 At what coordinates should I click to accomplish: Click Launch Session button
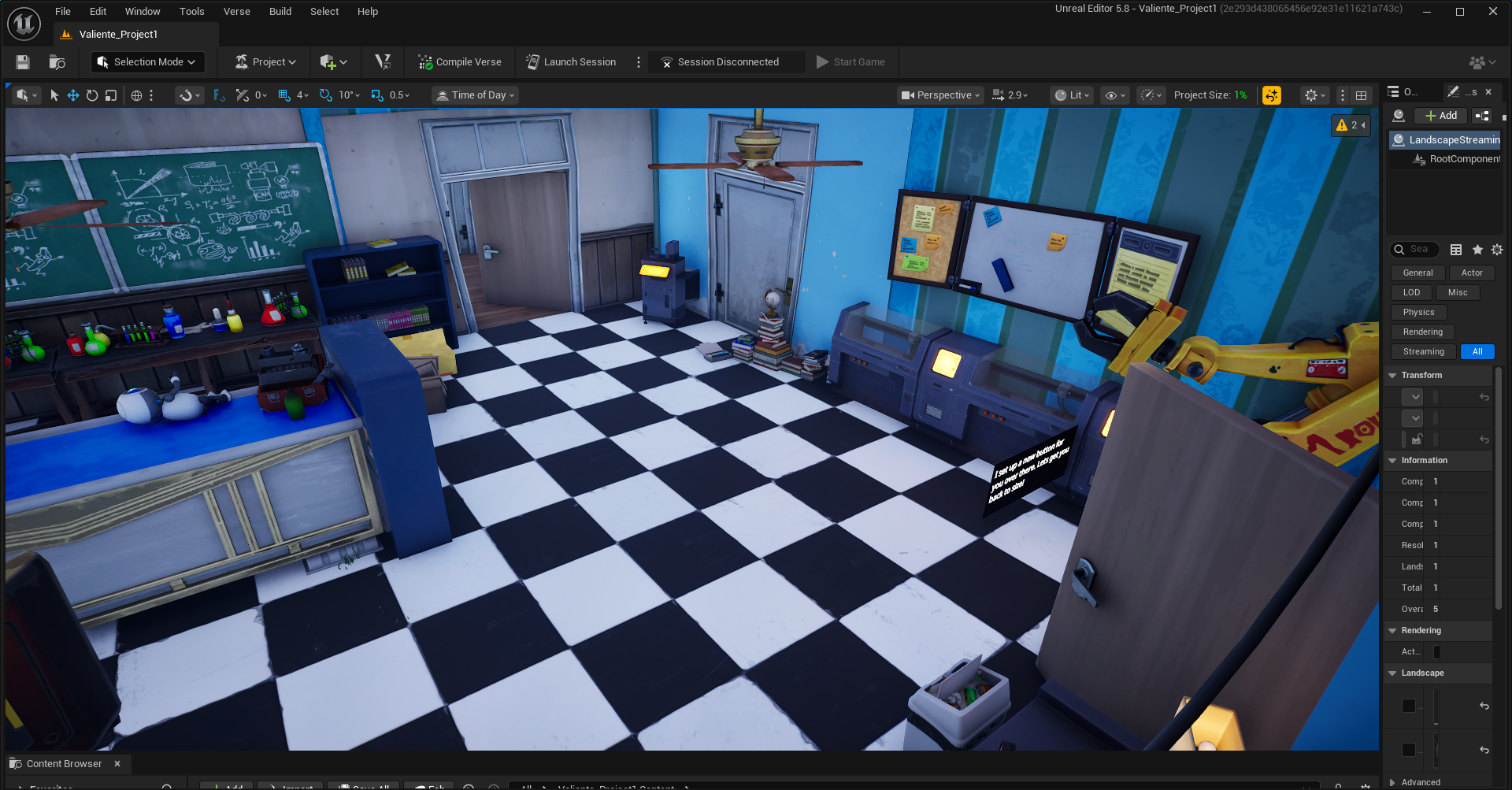click(x=571, y=62)
